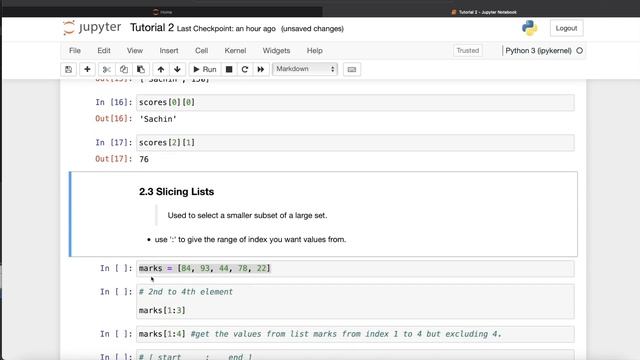
Task: Click the Python logo icon
Action: pos(529,28)
